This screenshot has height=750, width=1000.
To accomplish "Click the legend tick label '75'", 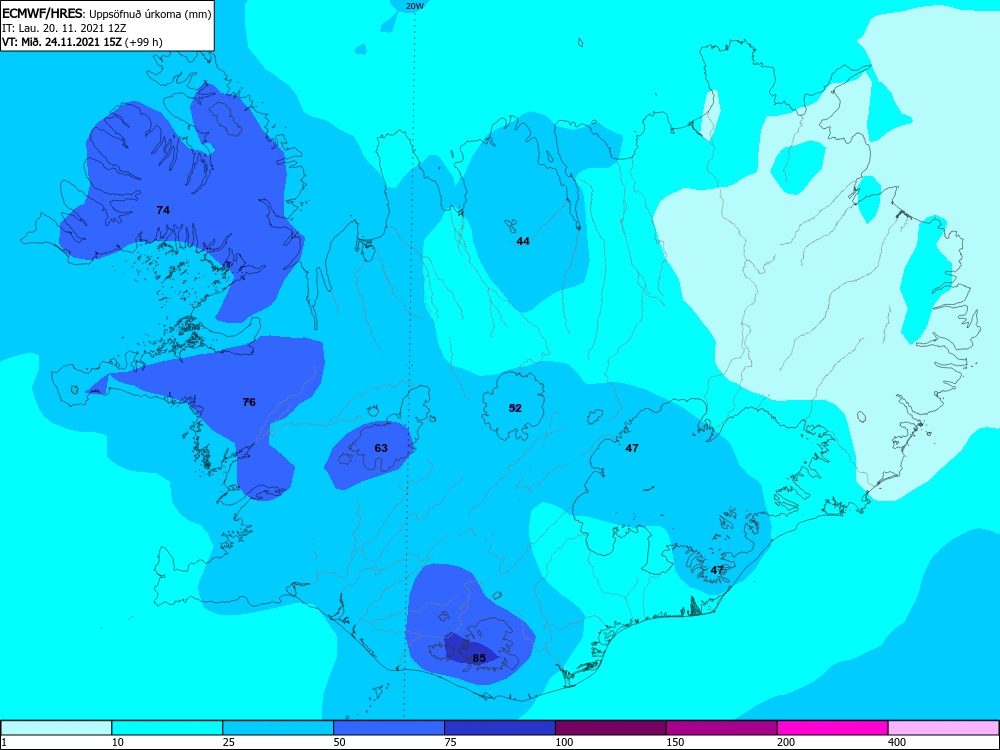I will (451, 742).
